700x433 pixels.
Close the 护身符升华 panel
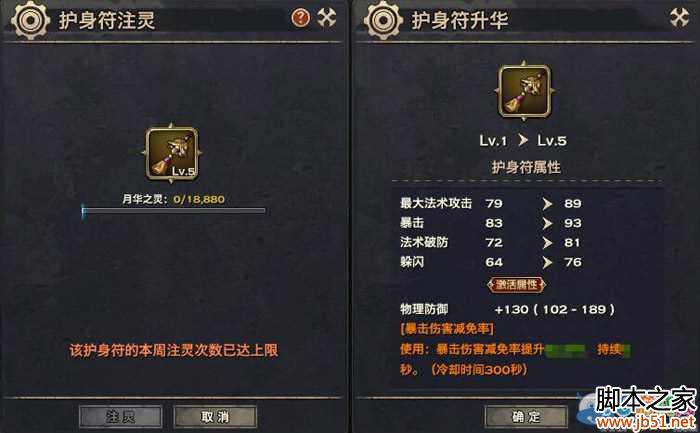tap(679, 18)
